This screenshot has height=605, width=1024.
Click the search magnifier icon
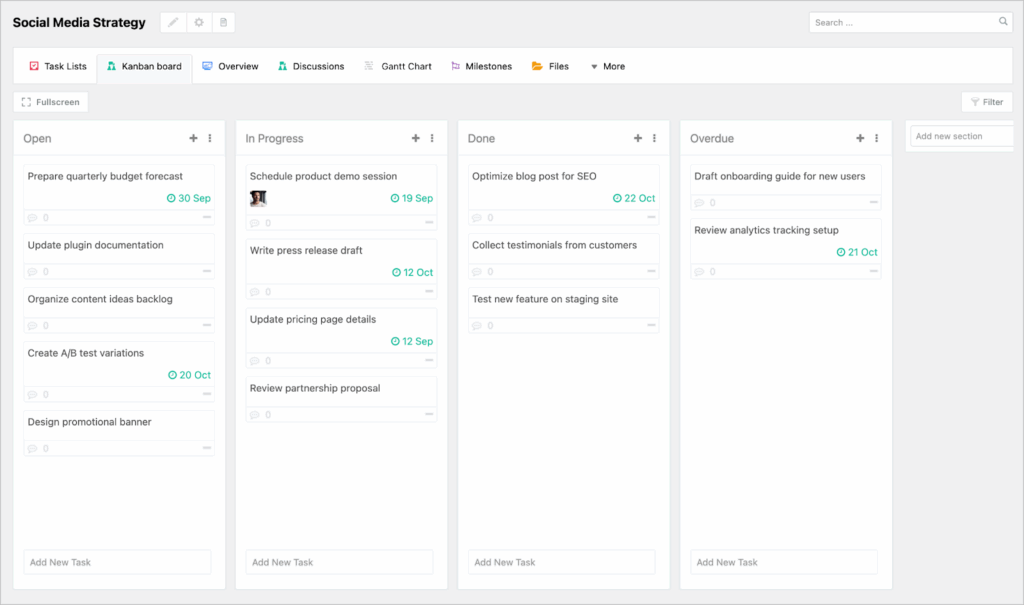pos(1003,21)
